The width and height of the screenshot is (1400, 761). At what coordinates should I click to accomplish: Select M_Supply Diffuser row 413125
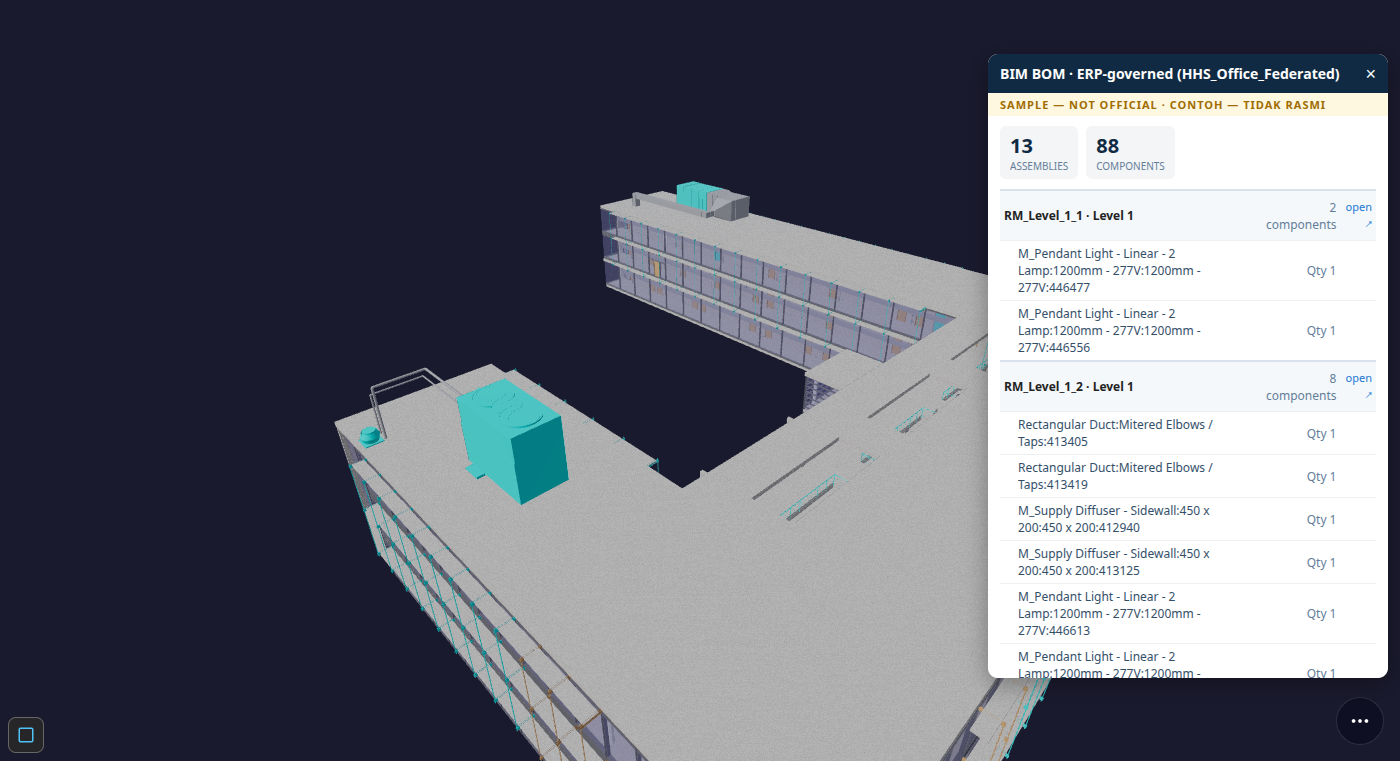pyautogui.click(x=1188, y=563)
